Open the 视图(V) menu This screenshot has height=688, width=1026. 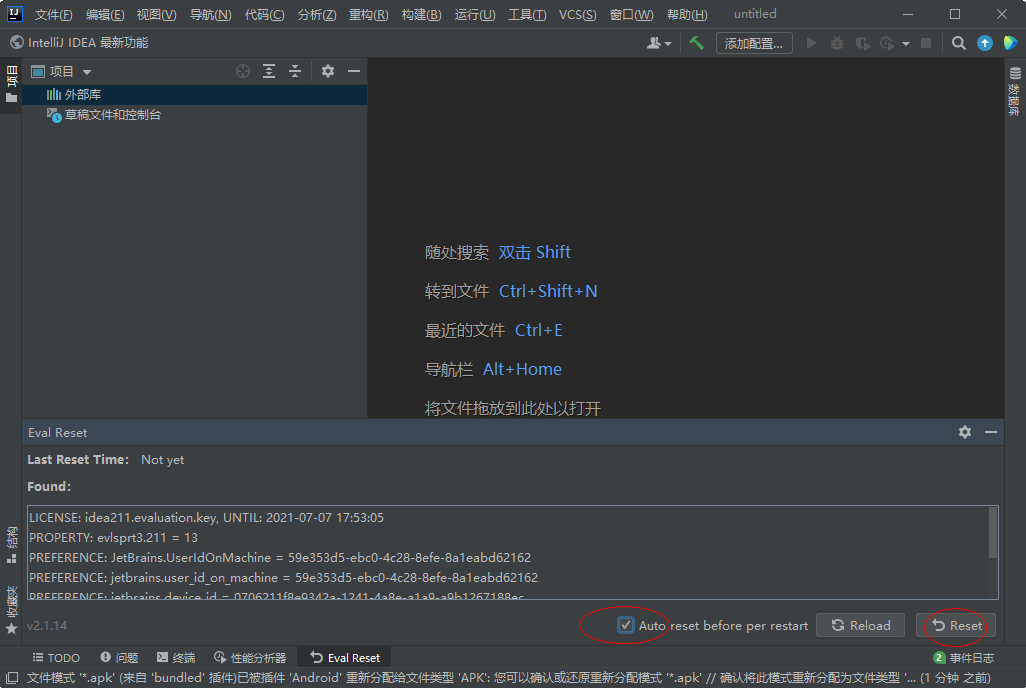(x=156, y=14)
